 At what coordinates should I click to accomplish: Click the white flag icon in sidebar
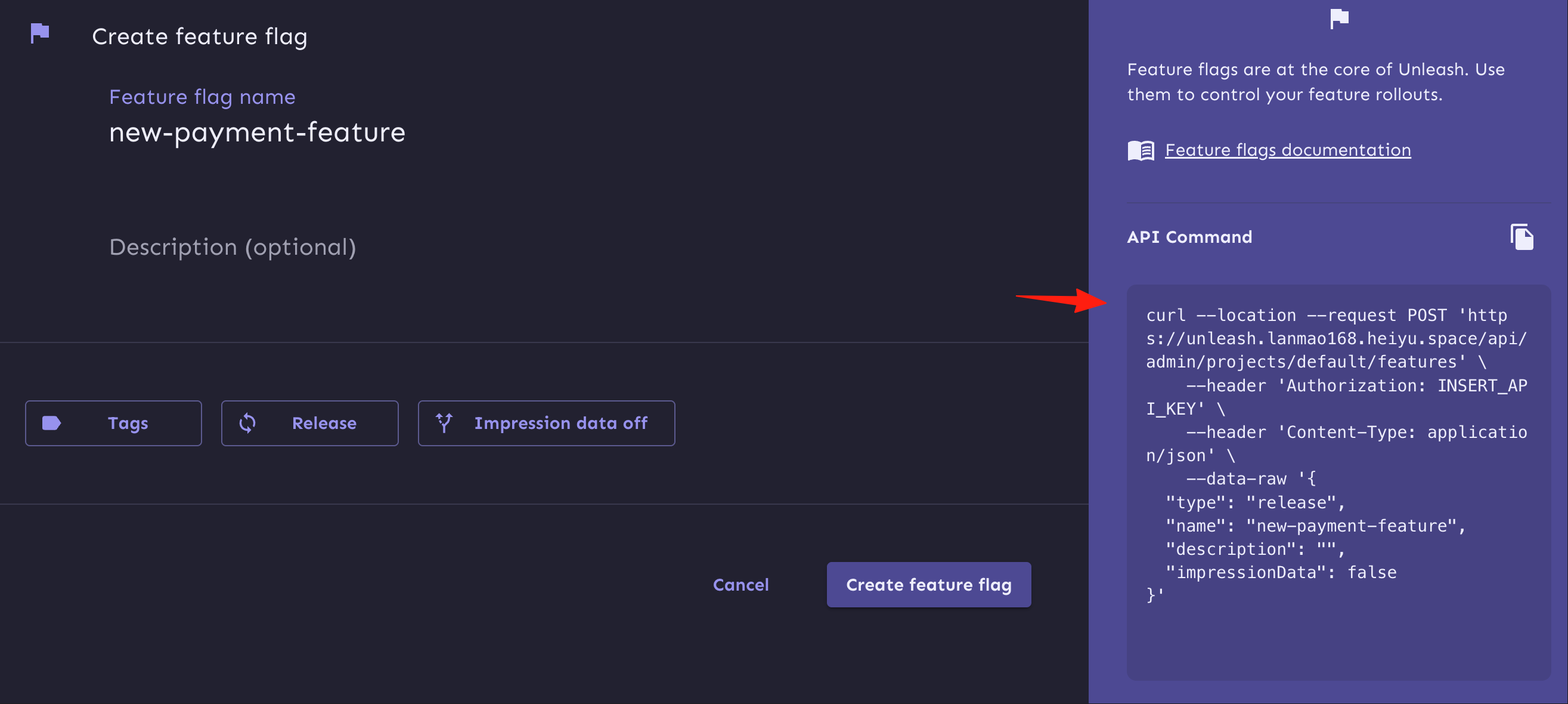click(1339, 18)
